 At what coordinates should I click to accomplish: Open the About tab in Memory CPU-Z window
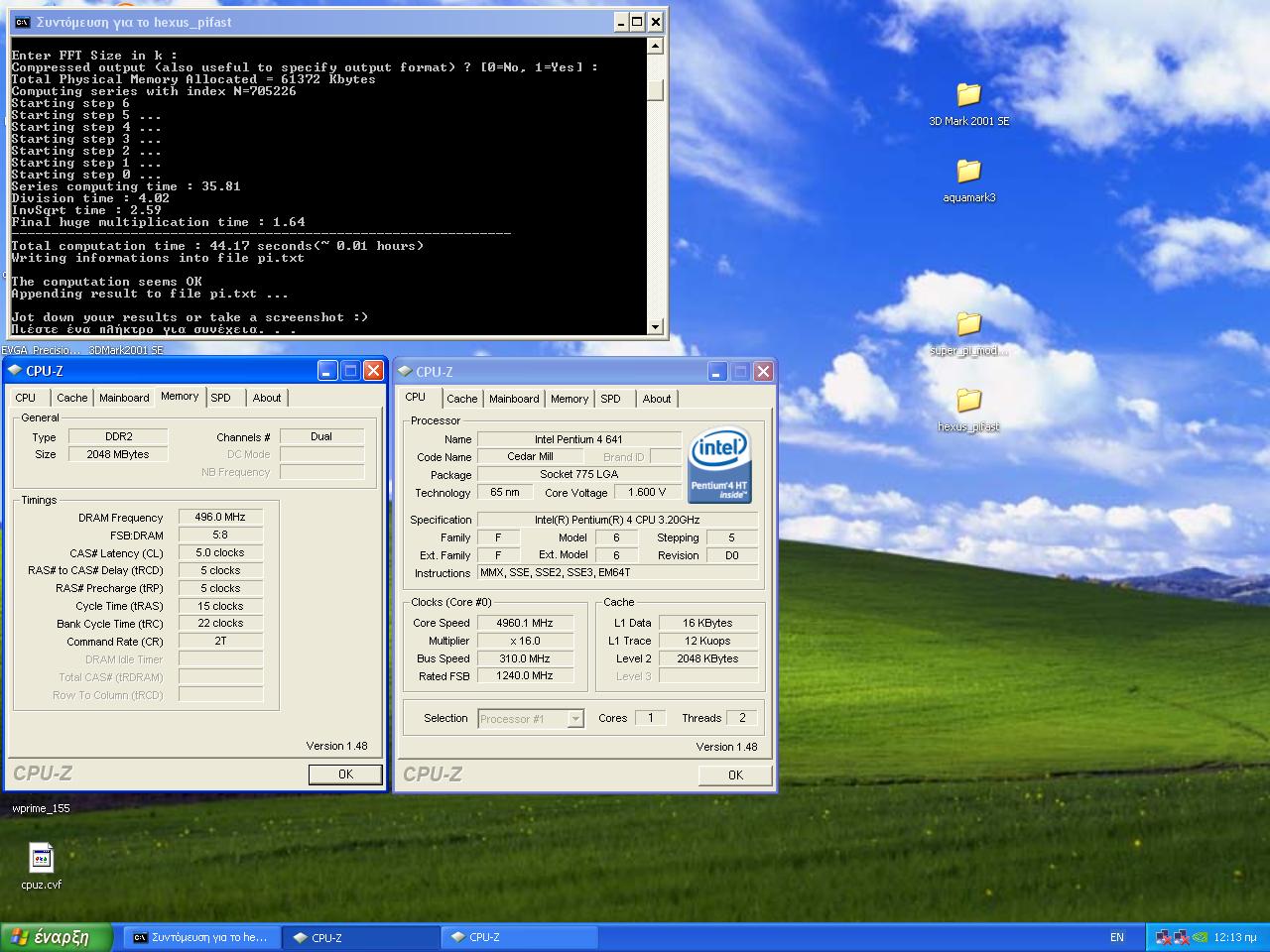coord(266,398)
